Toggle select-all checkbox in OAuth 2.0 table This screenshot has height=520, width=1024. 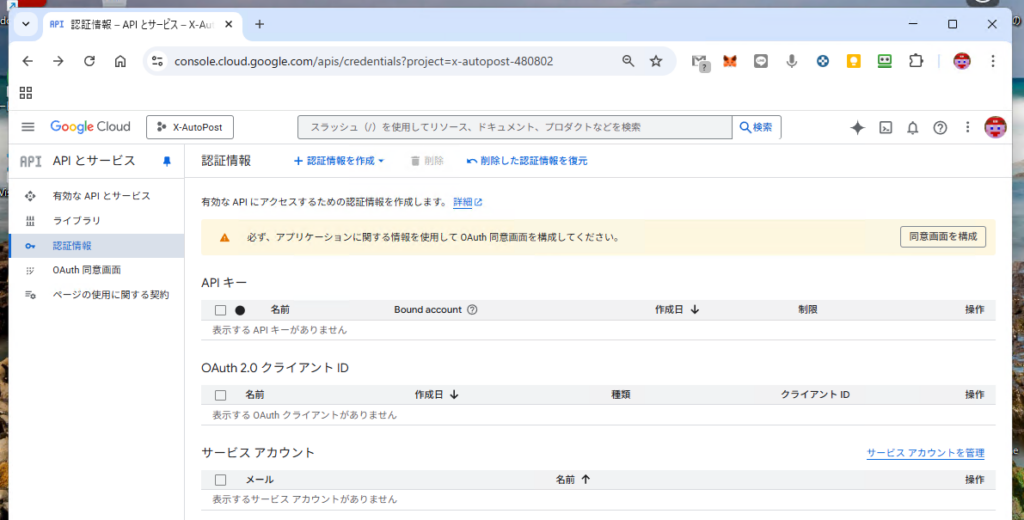221,395
